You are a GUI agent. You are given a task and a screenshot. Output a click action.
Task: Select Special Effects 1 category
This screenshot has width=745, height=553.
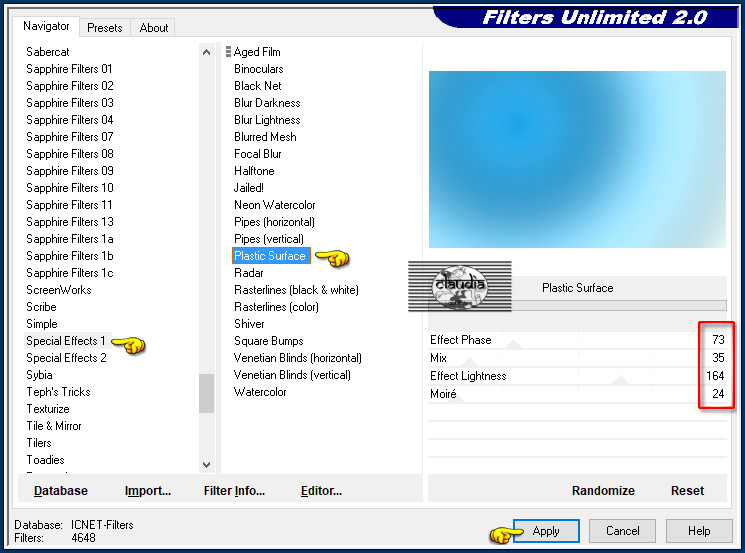pyautogui.click(x=66, y=341)
